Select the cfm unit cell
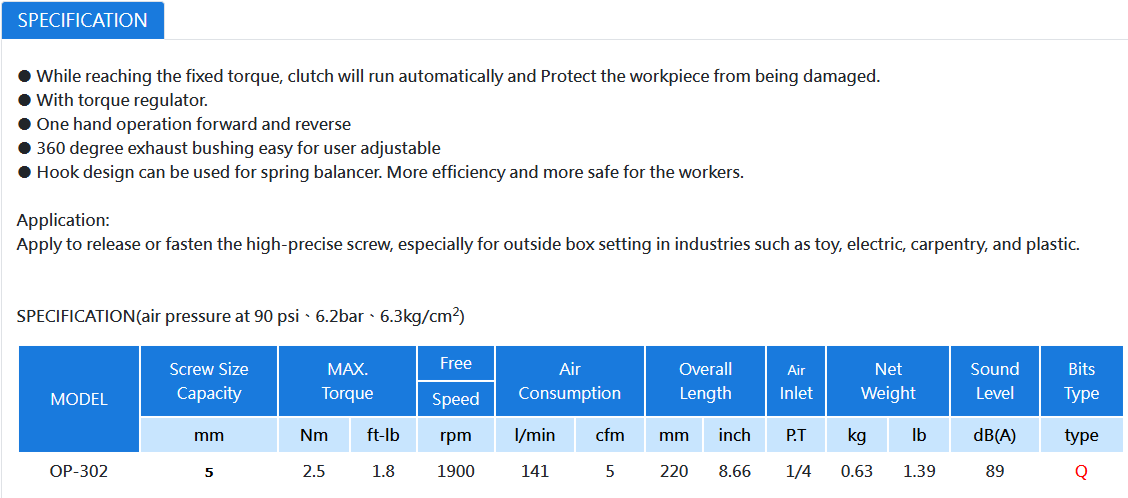This screenshot has height=498, width=1128. click(x=609, y=435)
